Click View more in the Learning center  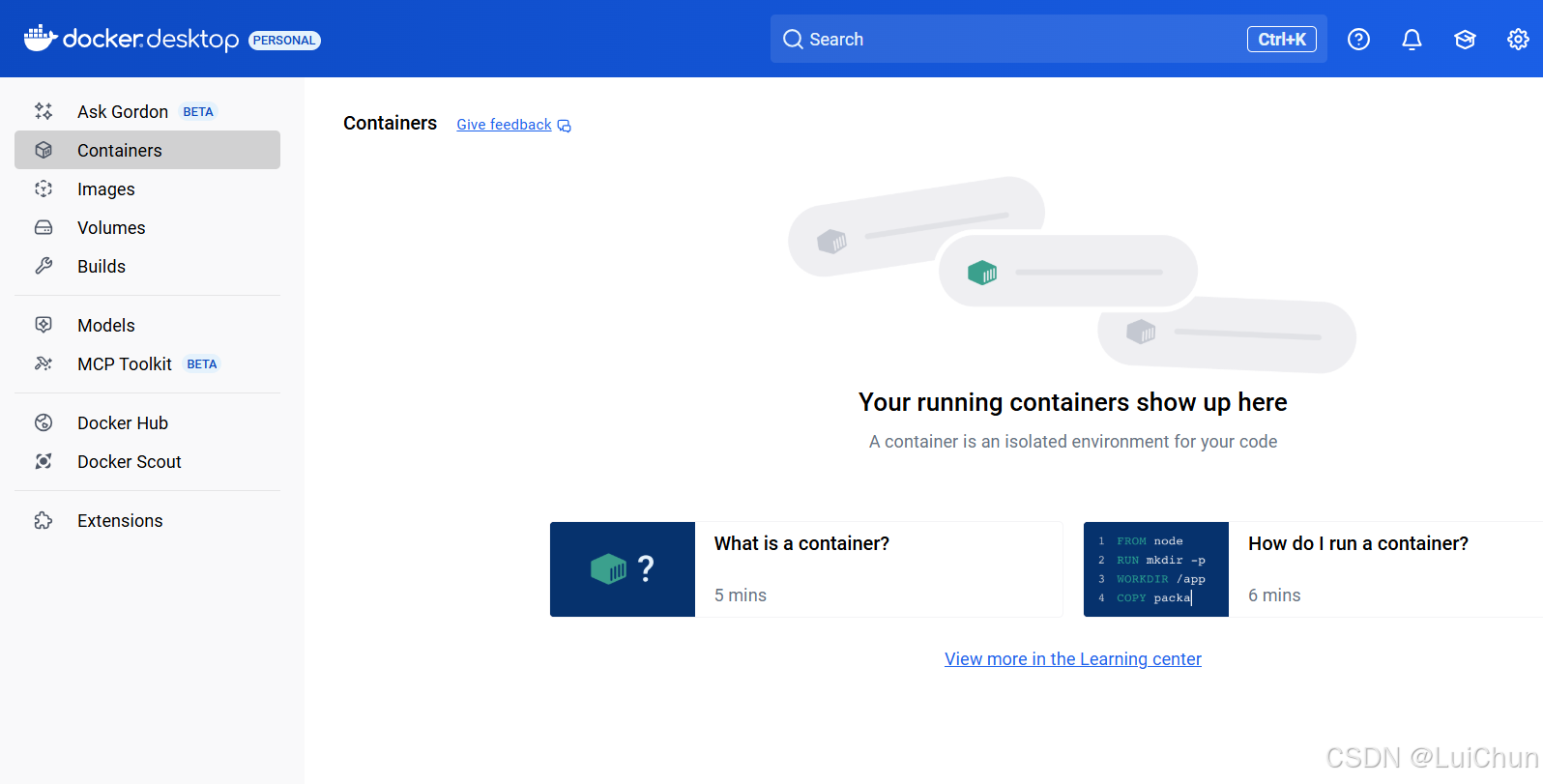(1073, 658)
